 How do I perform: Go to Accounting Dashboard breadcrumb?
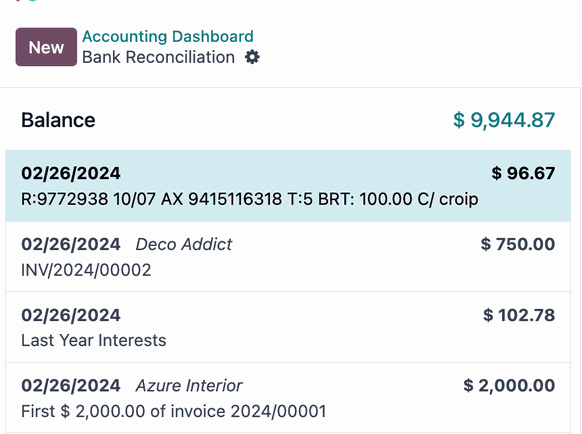click(168, 36)
